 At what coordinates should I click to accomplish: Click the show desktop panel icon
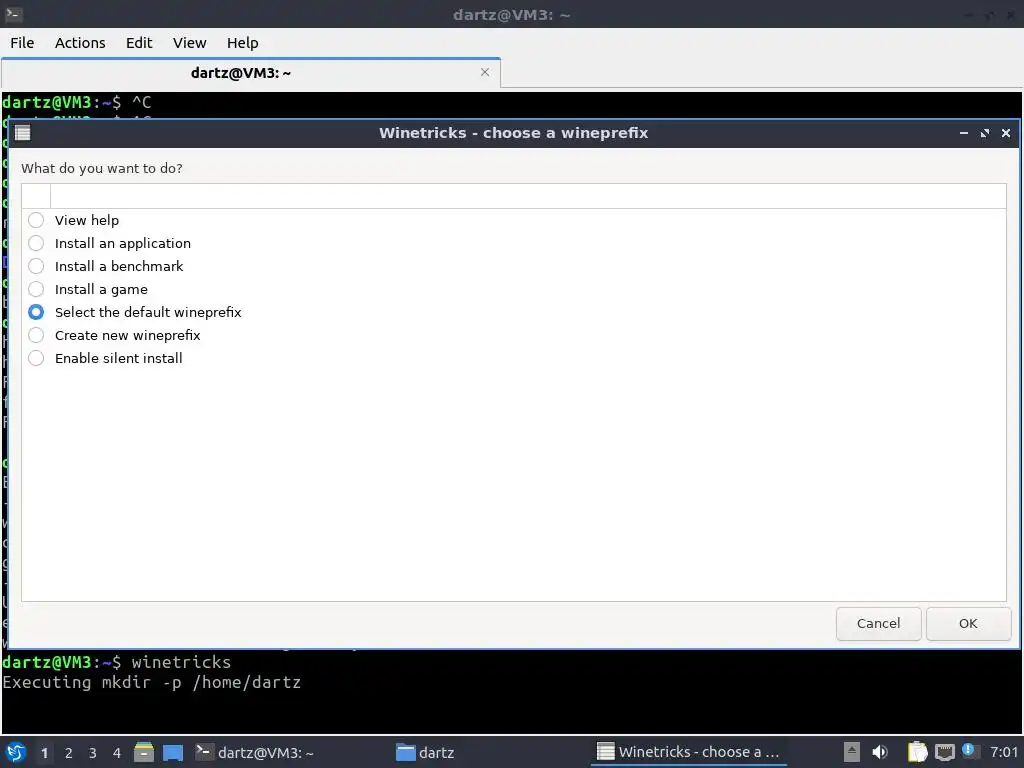click(173, 753)
